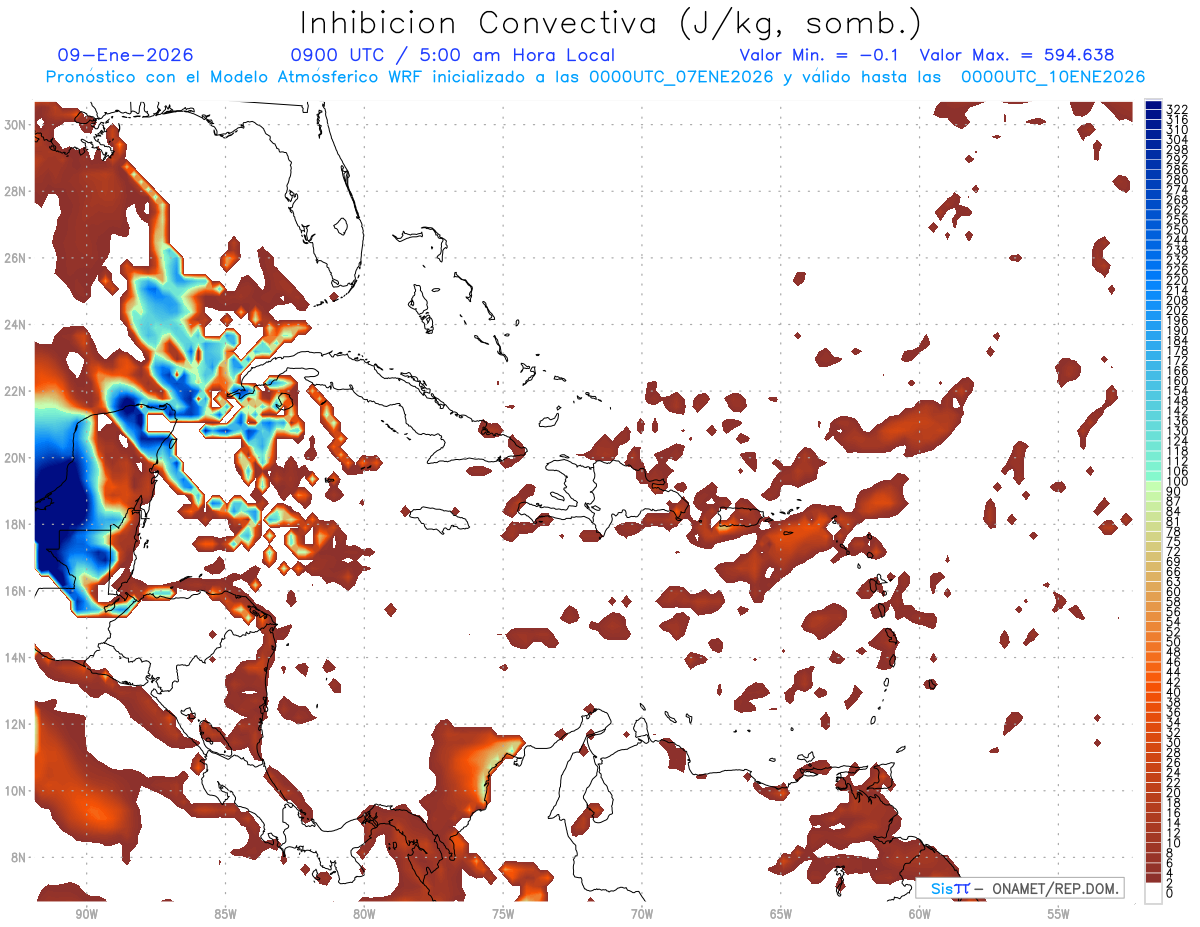The width and height of the screenshot is (1200, 927).
Task: Click the "85W" longitude label
Action: pos(225,915)
